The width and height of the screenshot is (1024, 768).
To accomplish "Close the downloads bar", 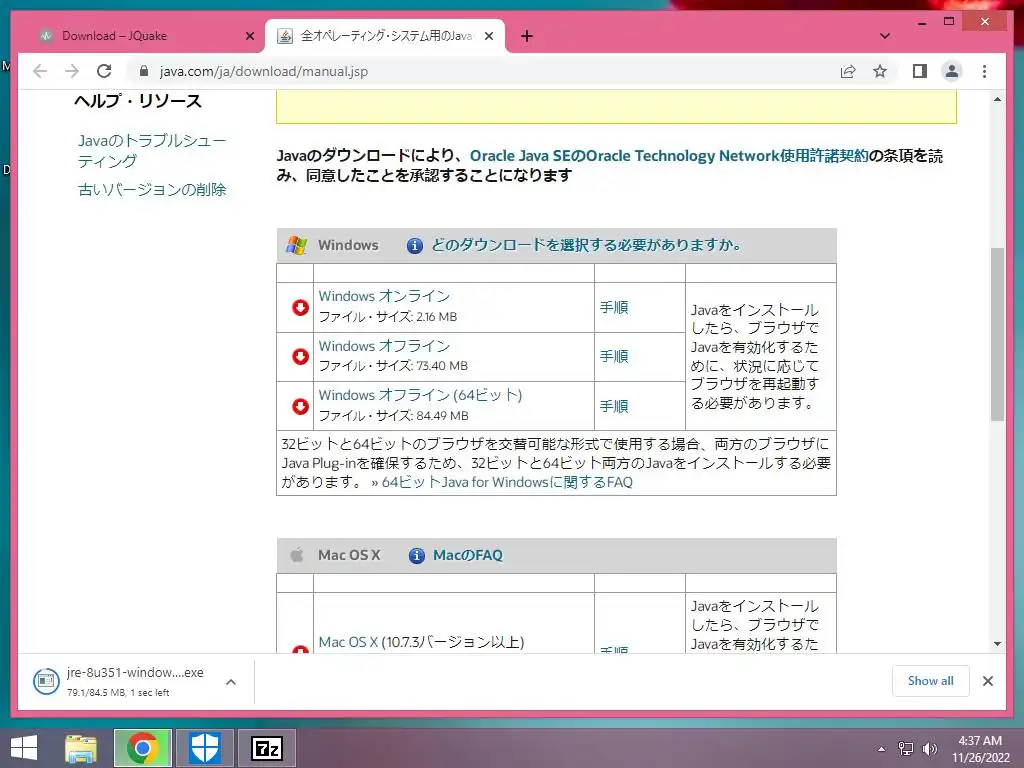I will click(987, 681).
